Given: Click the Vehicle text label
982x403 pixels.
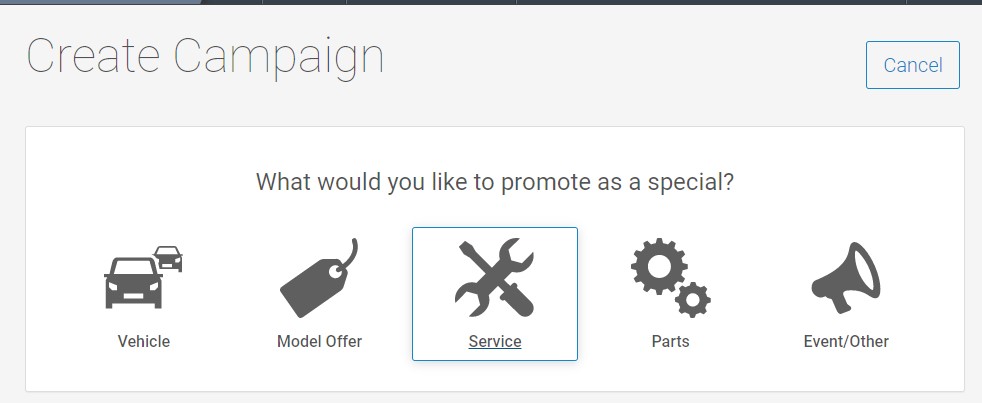Looking at the screenshot, I should [x=143, y=342].
